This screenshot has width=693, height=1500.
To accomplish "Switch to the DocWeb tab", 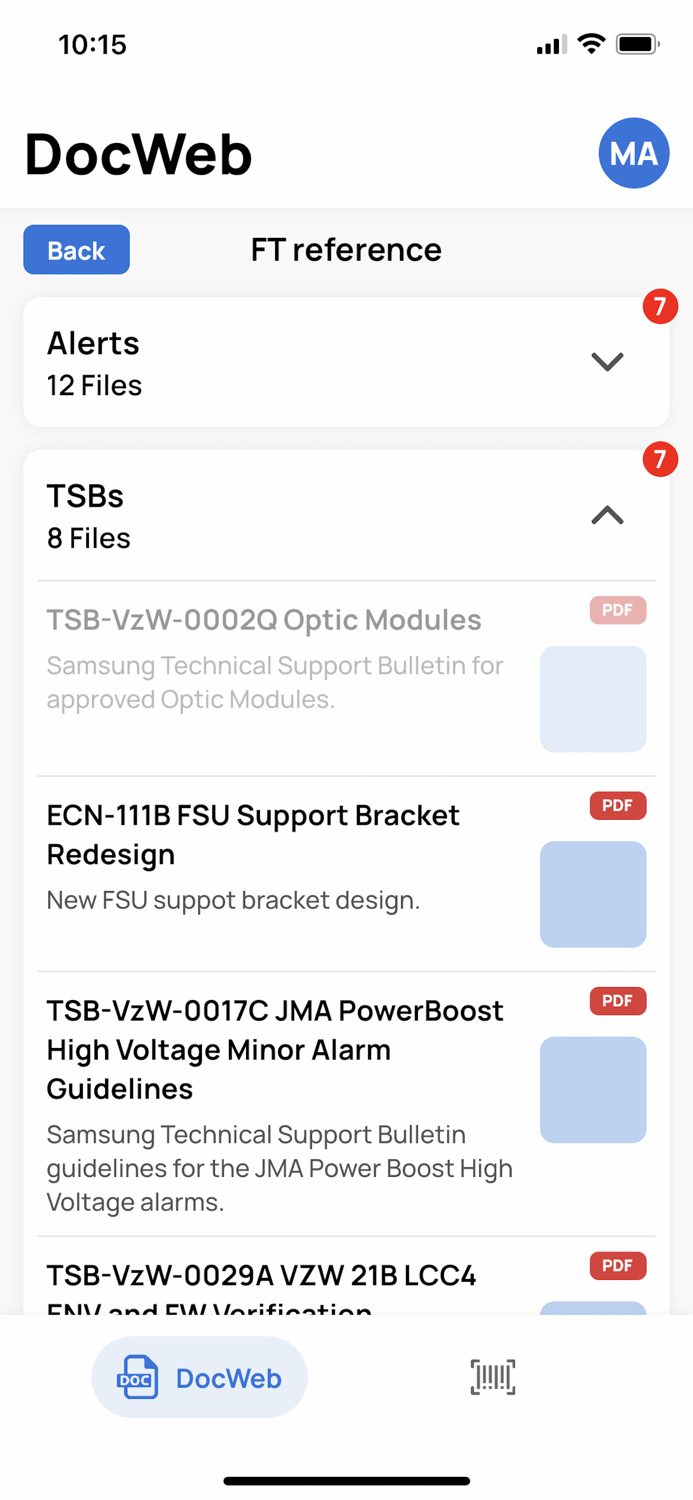I will 199,1377.
